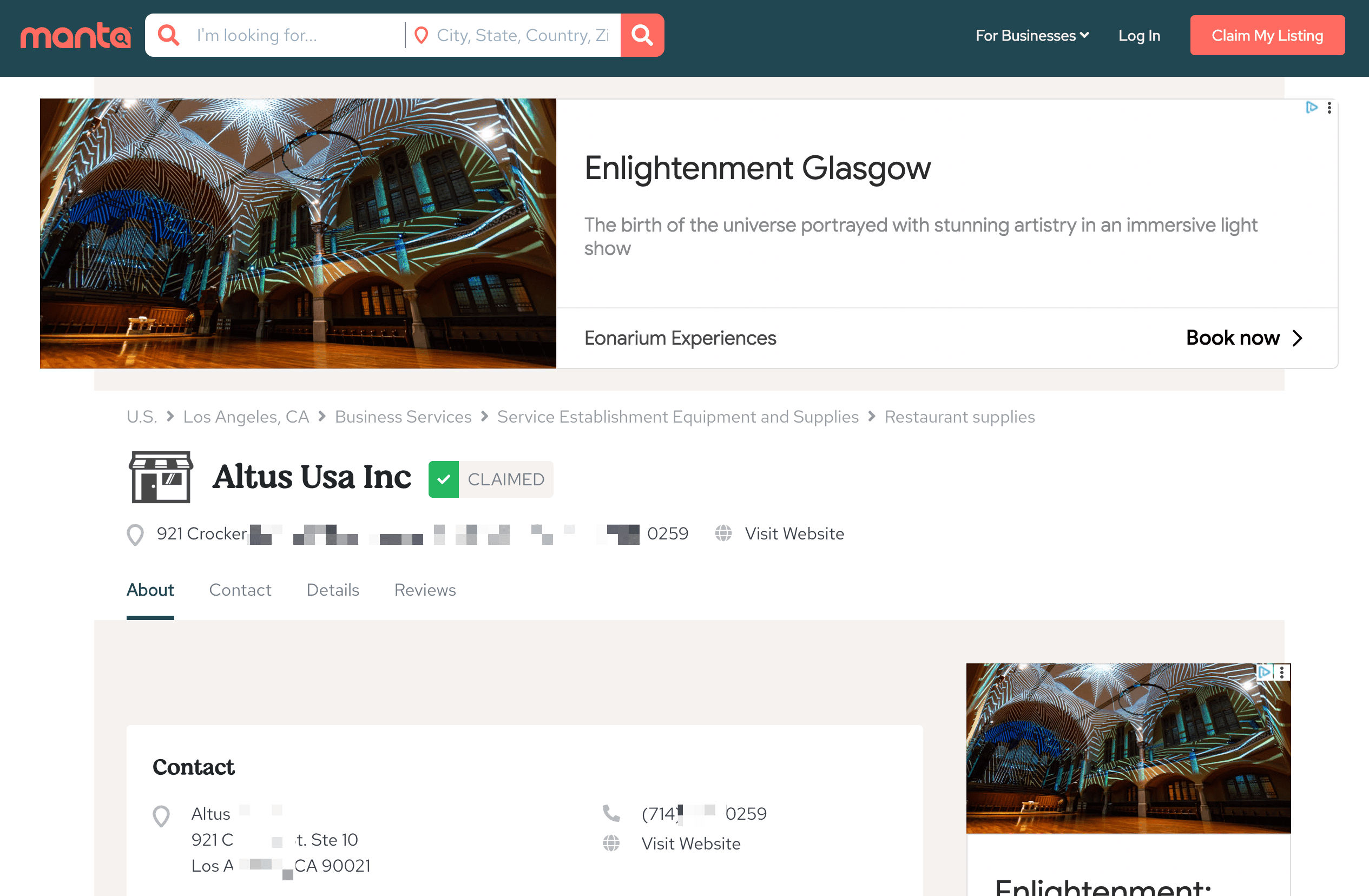Click the map pin icon in the Contact card
The image size is (1369, 896).
tap(161, 815)
